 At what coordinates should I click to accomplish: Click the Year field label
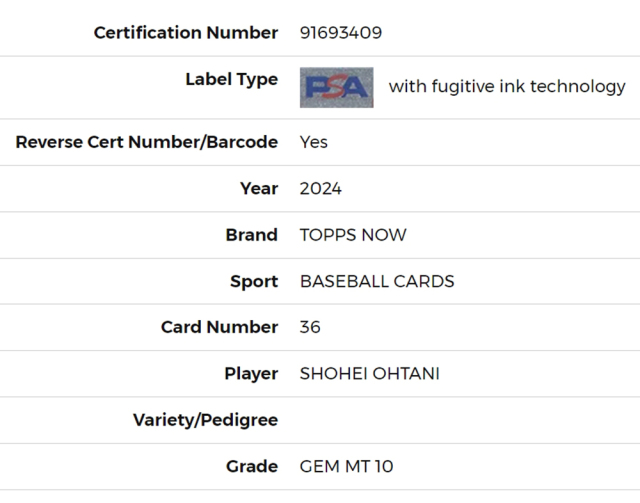pos(259,189)
